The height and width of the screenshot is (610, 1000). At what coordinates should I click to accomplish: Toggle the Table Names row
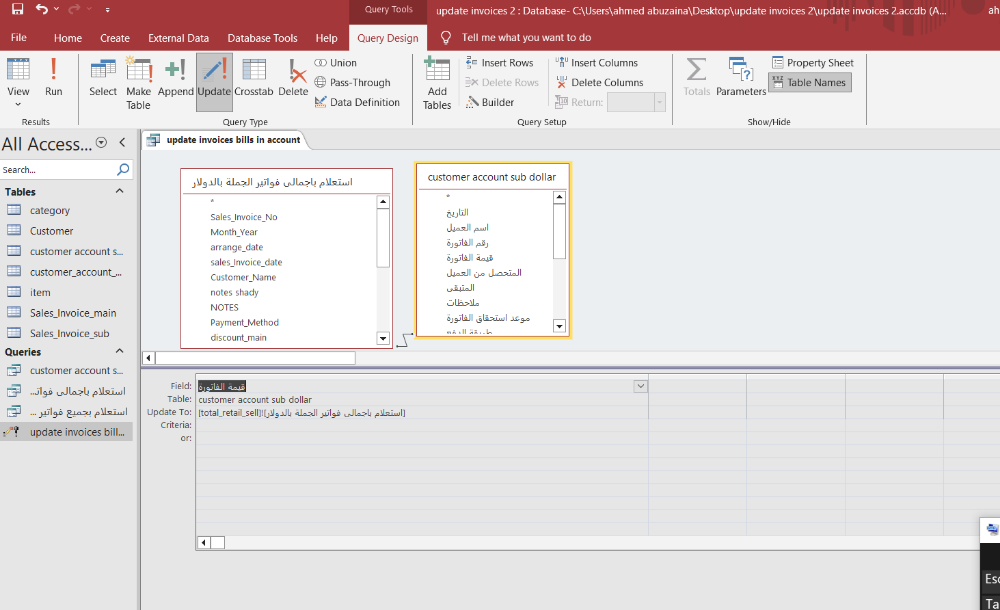pyautogui.click(x=810, y=83)
